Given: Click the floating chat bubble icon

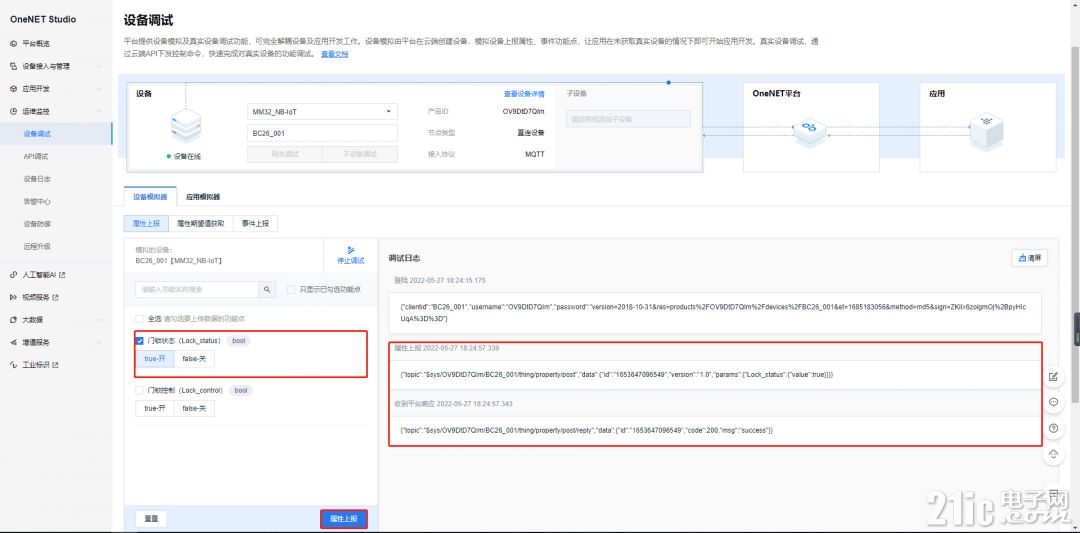Looking at the screenshot, I should (1053, 402).
